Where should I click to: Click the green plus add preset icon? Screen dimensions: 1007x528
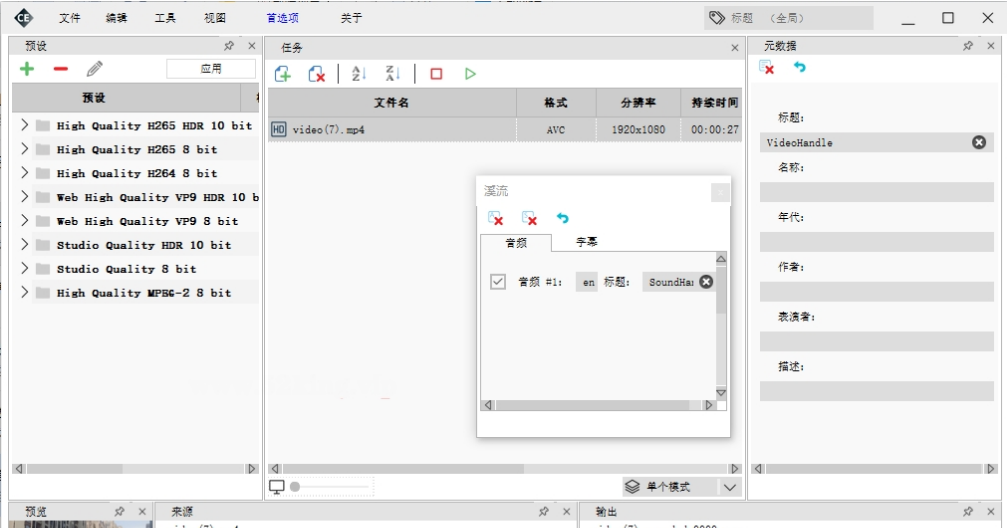point(27,69)
